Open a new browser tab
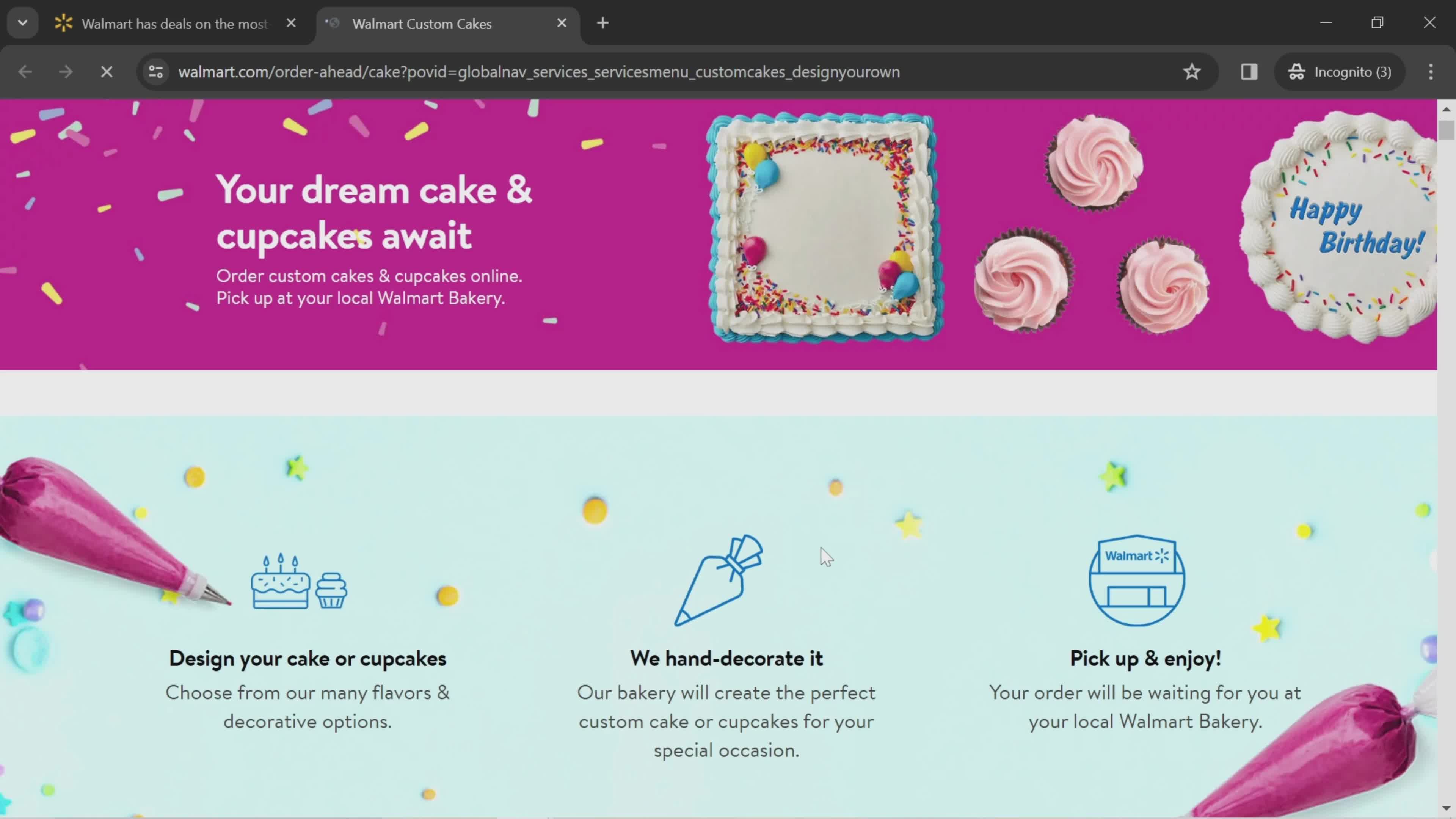 pos(603,23)
